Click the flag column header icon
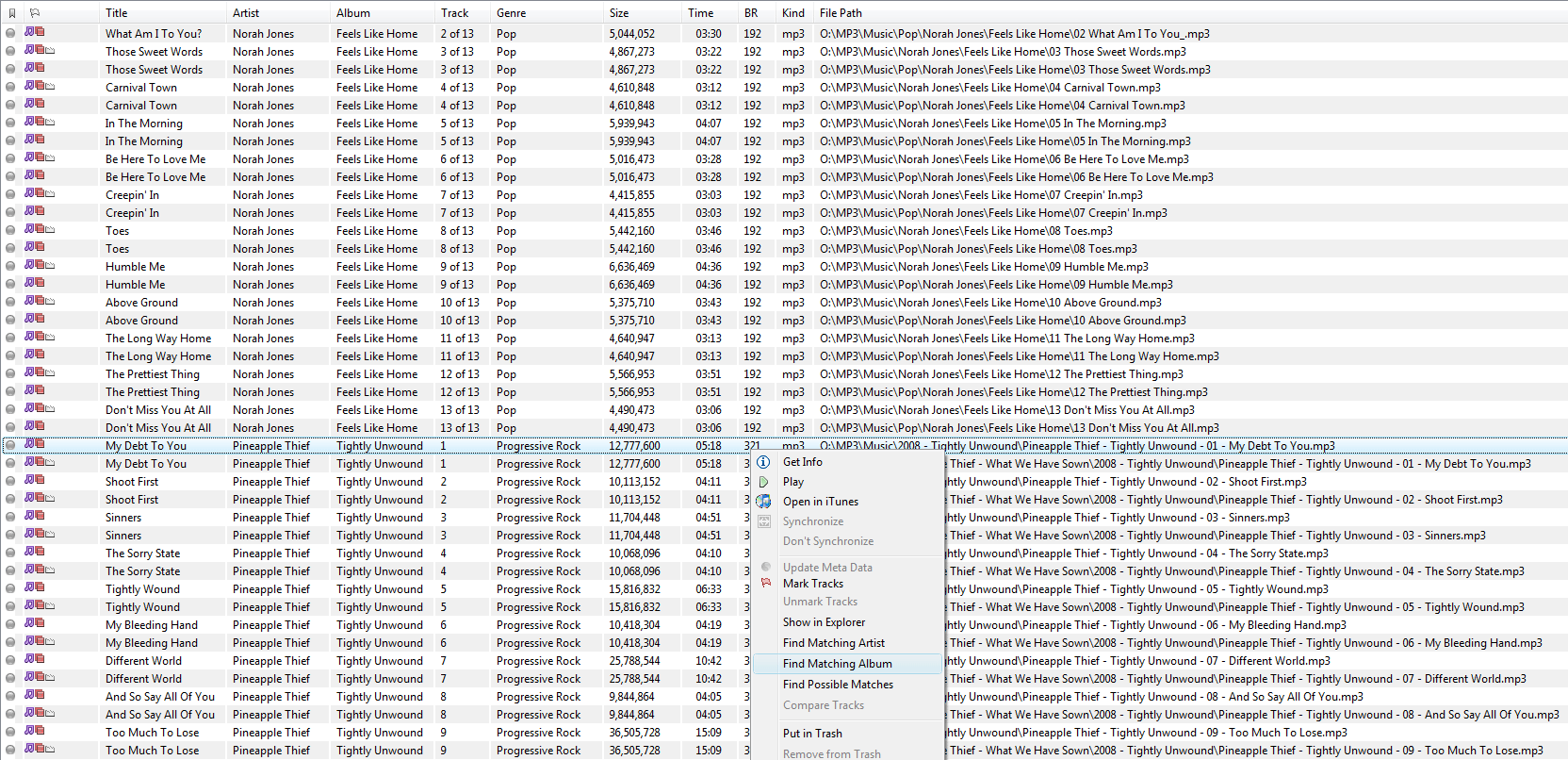 (35, 13)
